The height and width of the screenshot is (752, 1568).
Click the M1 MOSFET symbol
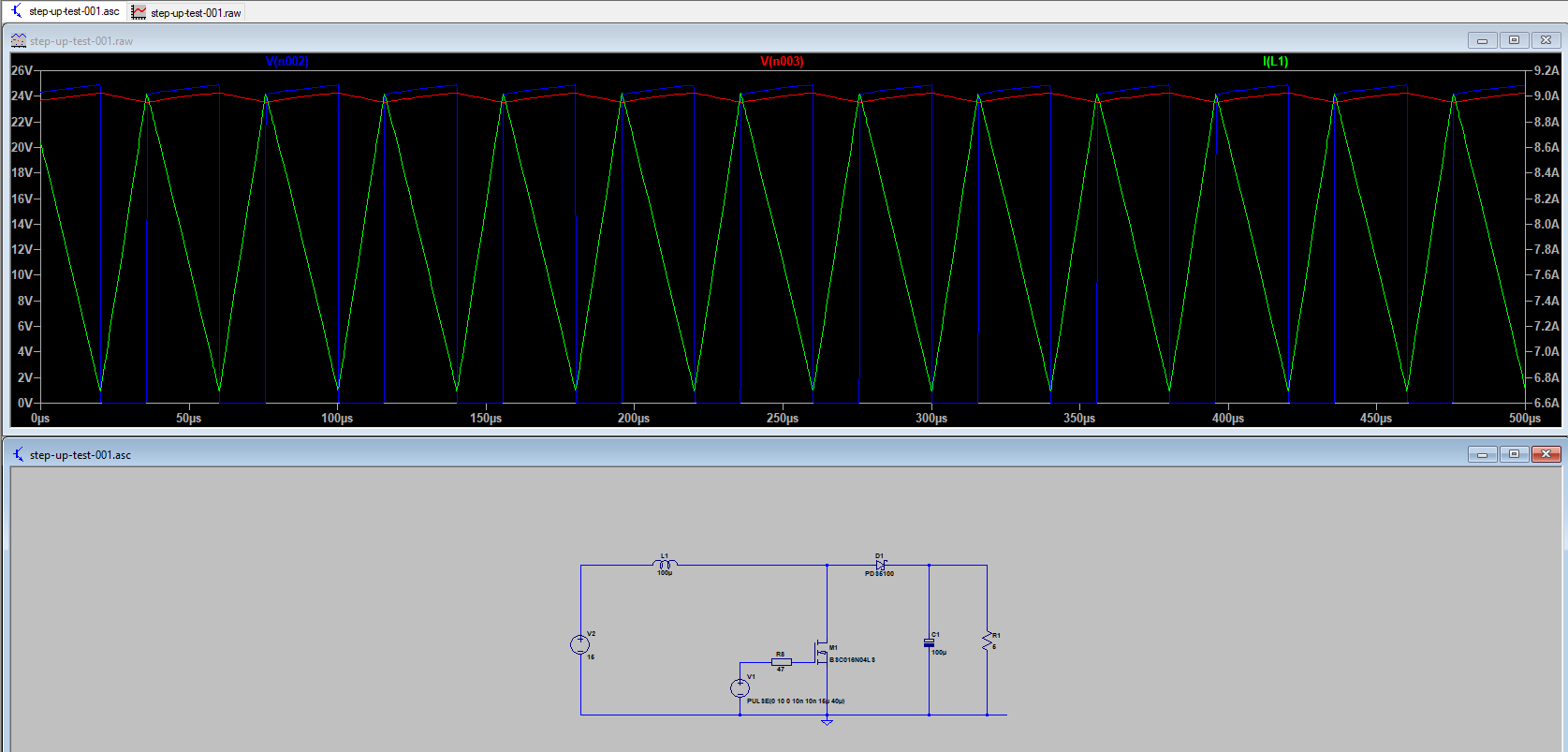822,653
